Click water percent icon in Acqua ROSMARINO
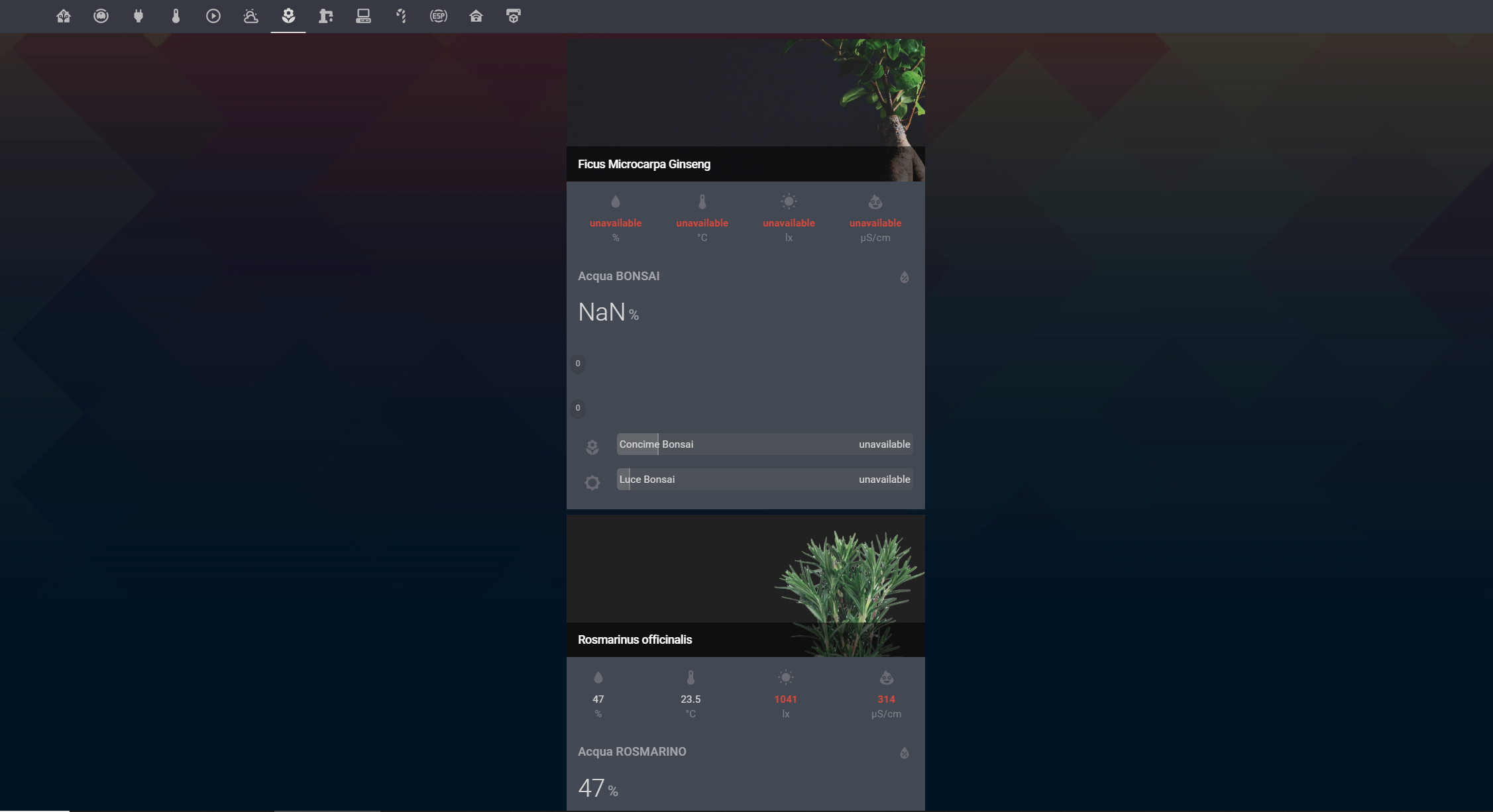Screen dimensions: 1493x812 [x=905, y=753]
